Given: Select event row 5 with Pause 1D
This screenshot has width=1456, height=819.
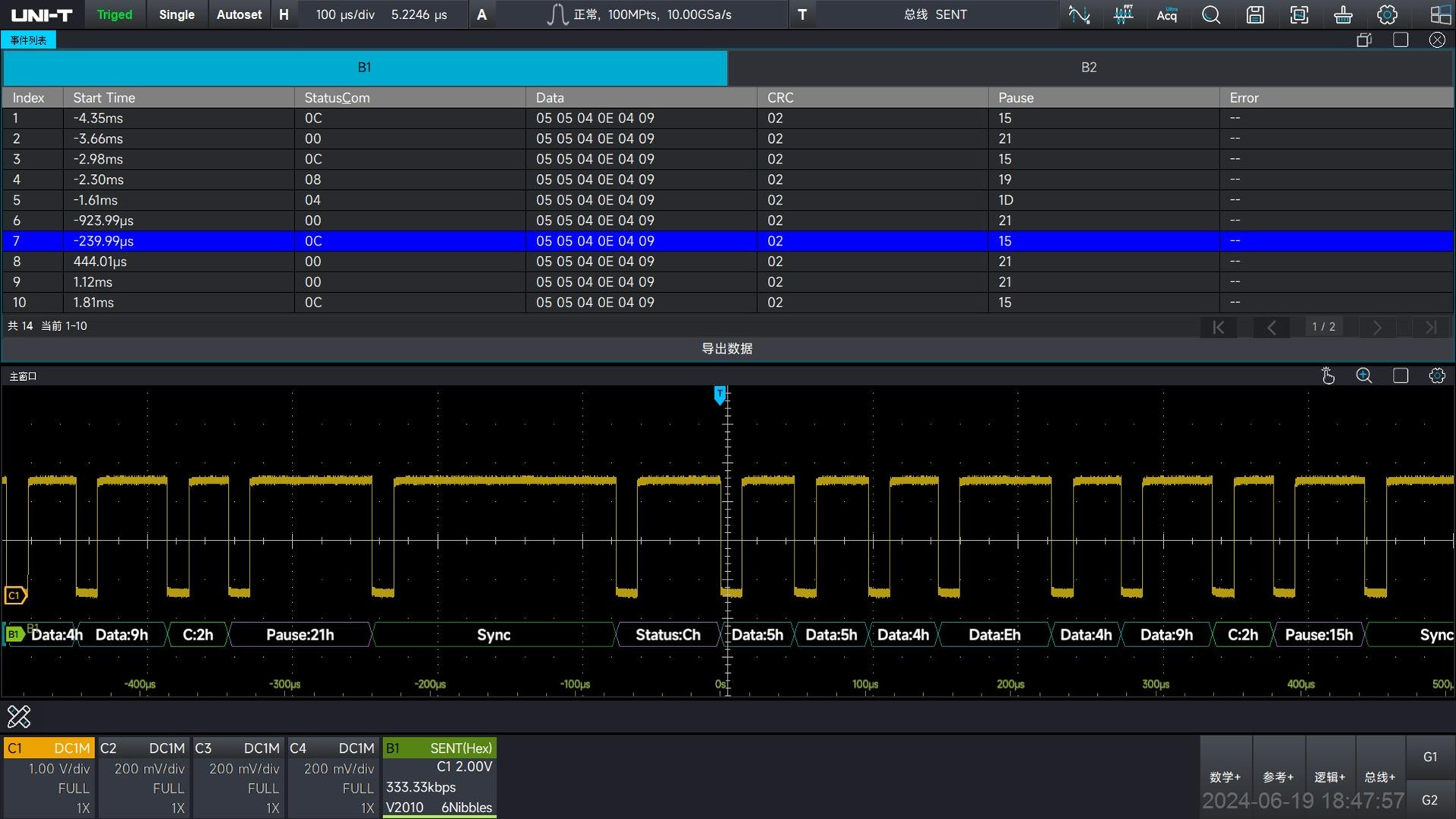Looking at the screenshot, I should click(727, 200).
